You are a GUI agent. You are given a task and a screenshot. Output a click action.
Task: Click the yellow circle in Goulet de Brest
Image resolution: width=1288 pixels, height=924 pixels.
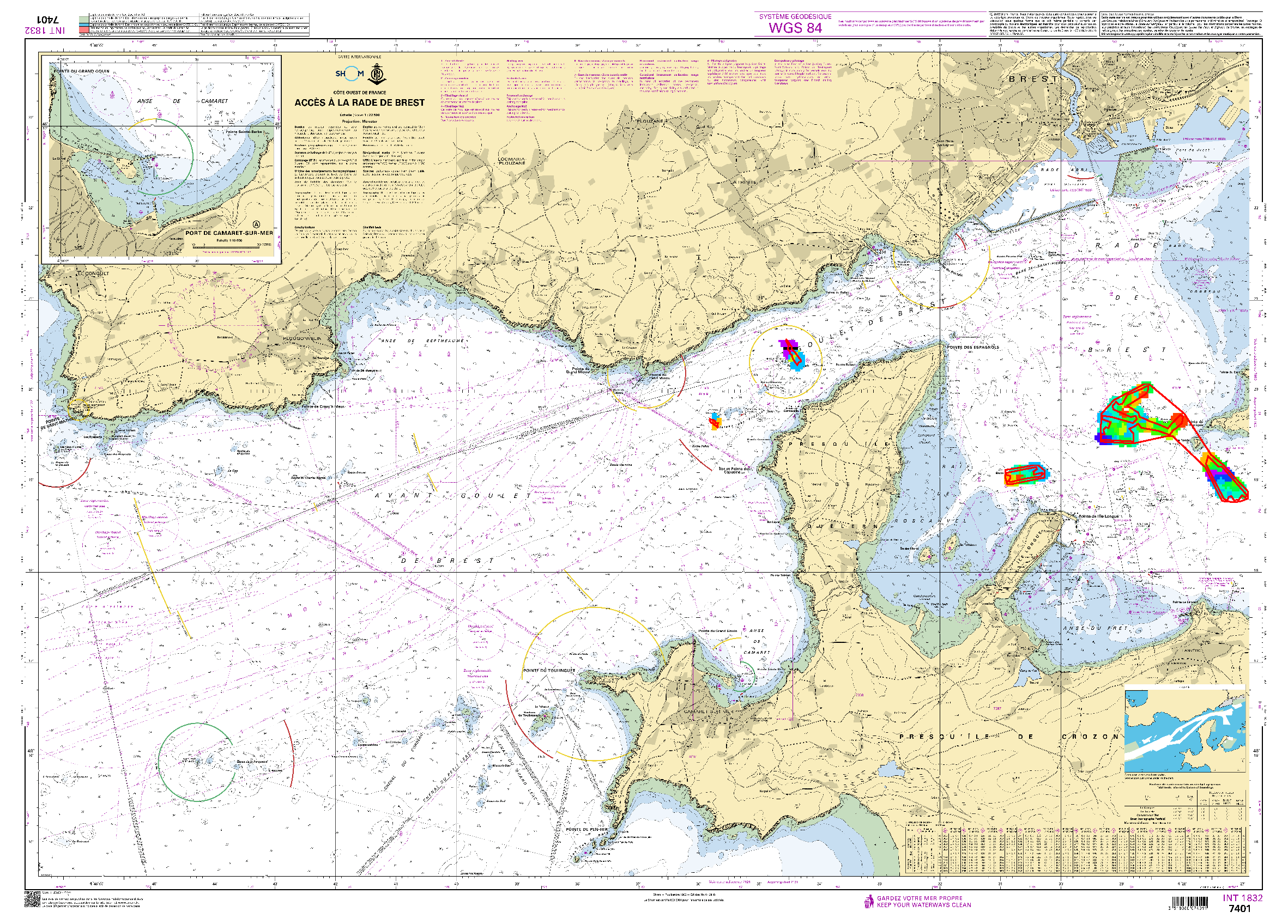coord(785,362)
